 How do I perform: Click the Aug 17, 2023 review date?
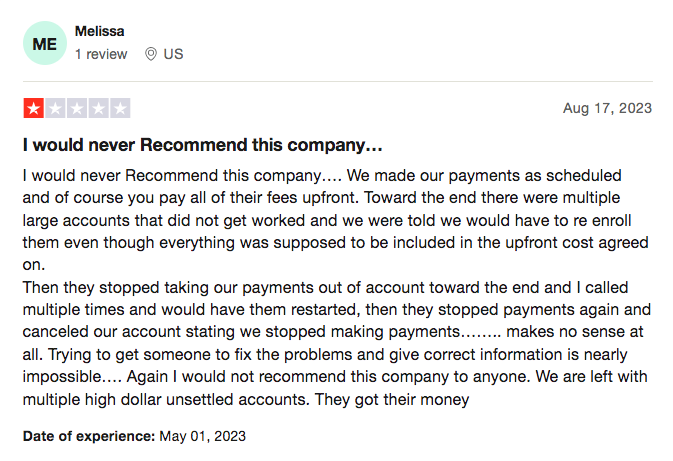(x=607, y=108)
